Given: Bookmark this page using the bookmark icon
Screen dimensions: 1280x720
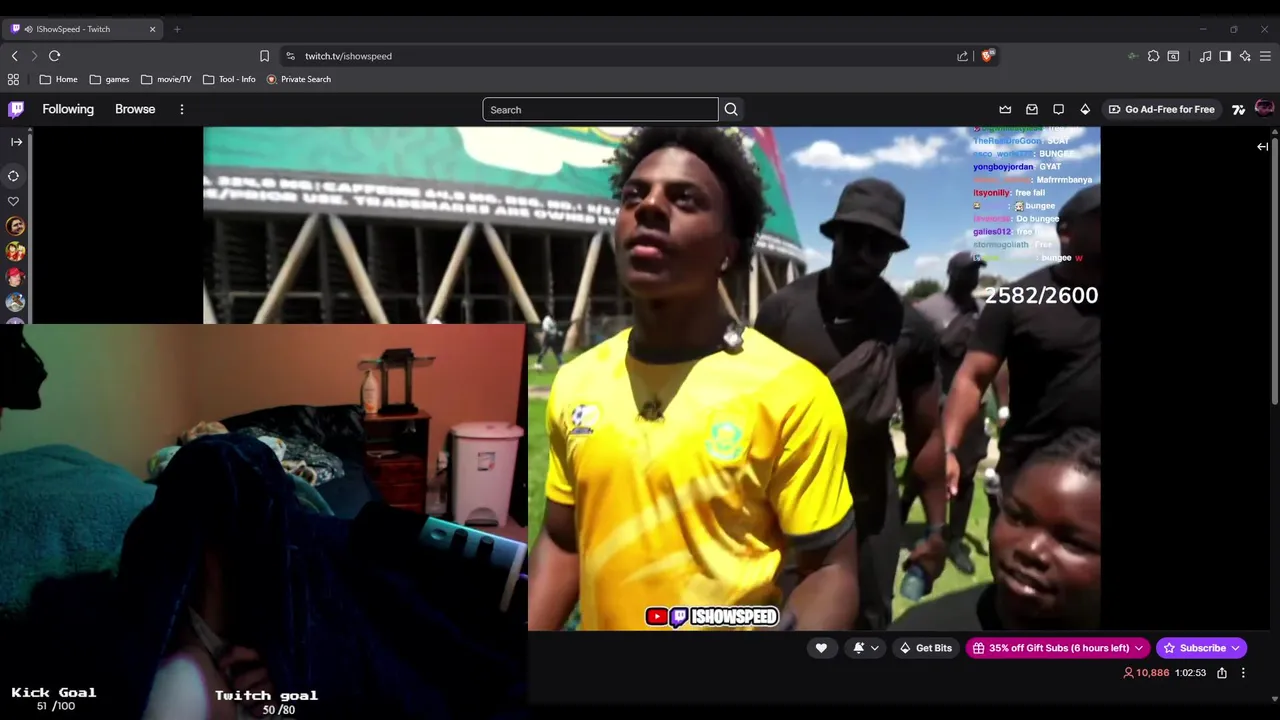Looking at the screenshot, I should [x=264, y=56].
